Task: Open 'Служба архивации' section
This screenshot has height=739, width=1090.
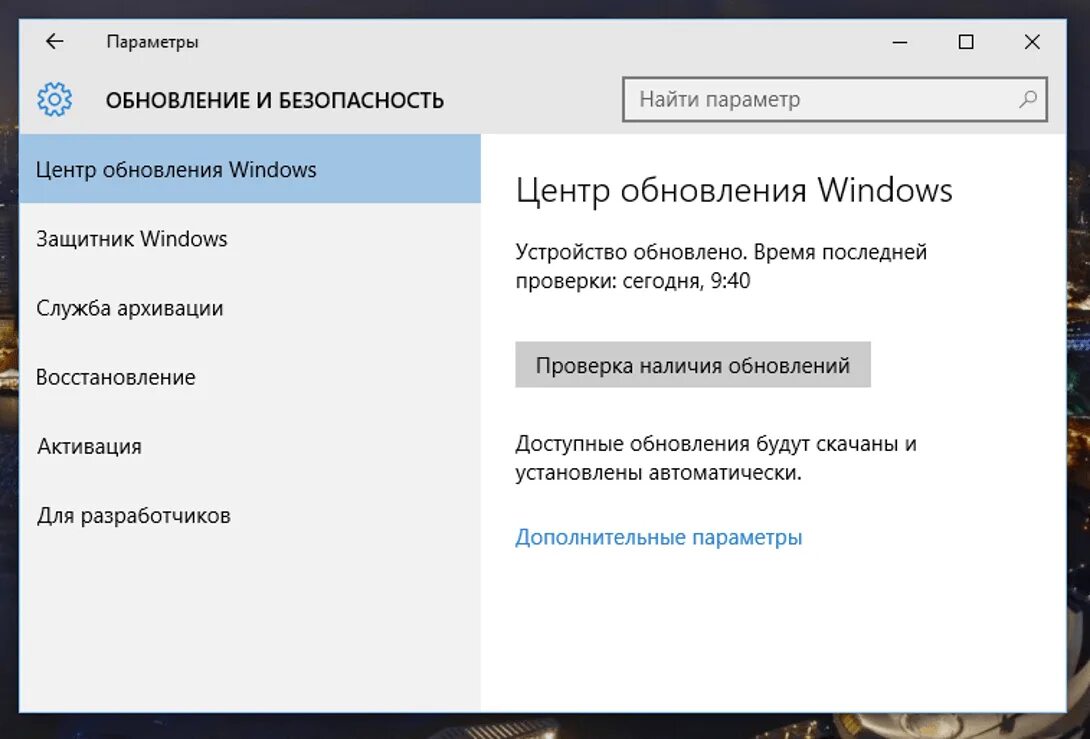Action: click(x=250, y=307)
